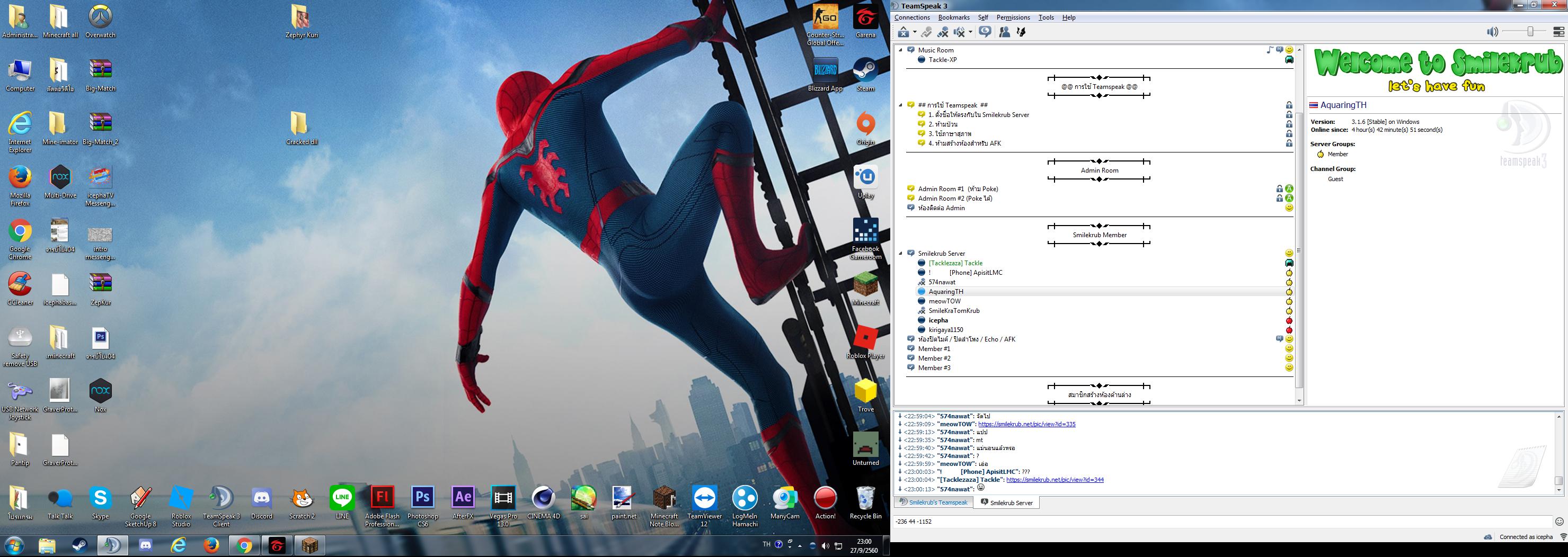This screenshot has height=557, width=1568.
Task: Collapse the ## การใช้ Teamspeak ## channel
Action: click(x=901, y=105)
